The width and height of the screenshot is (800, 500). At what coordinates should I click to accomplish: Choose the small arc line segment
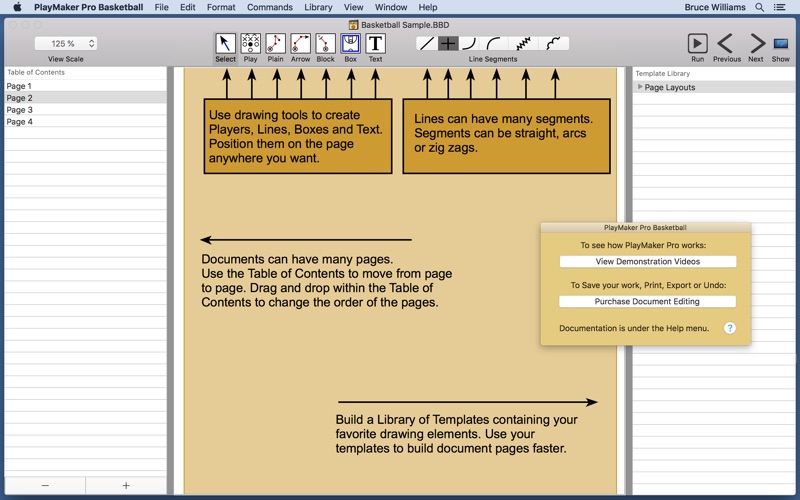pyautogui.click(x=470, y=44)
